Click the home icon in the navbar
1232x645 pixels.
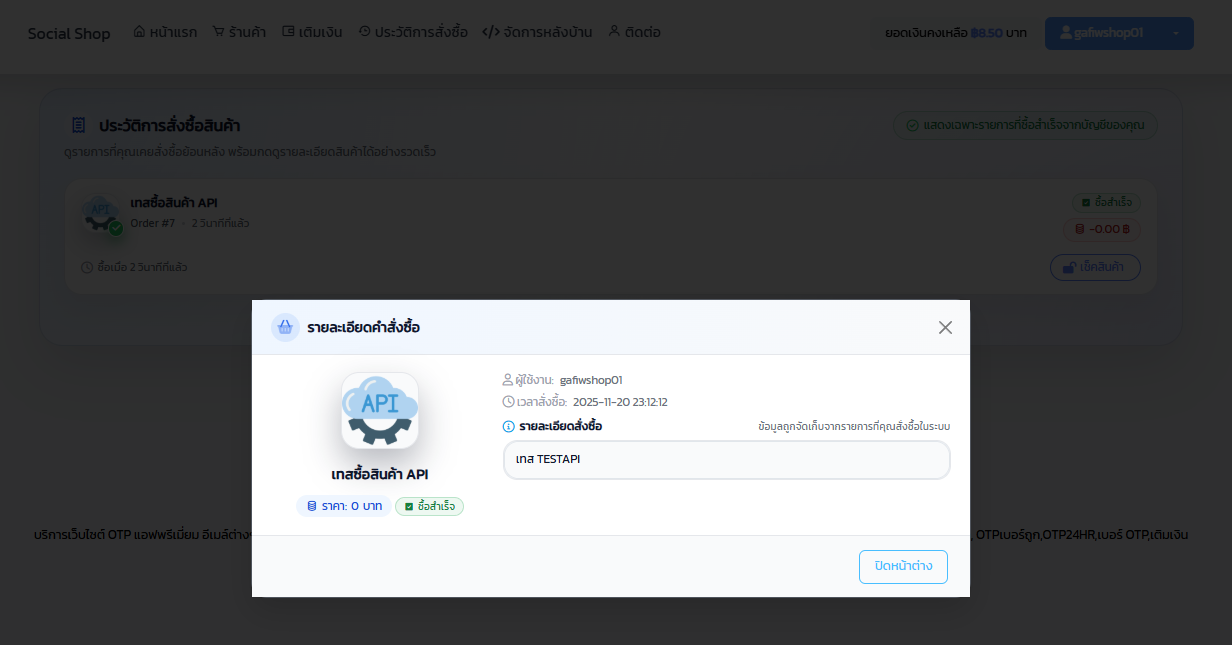pos(139,31)
